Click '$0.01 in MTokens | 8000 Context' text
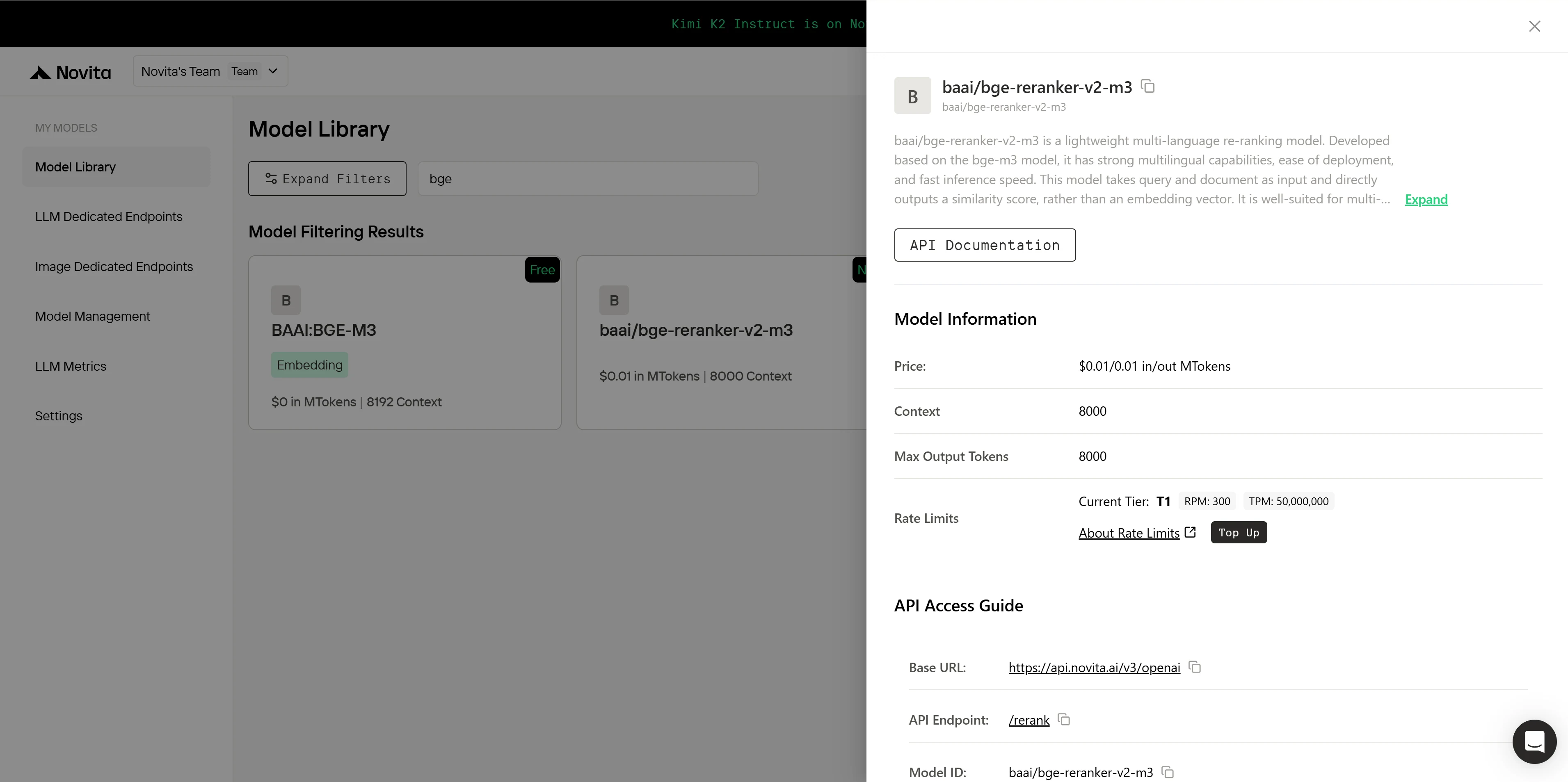The height and width of the screenshot is (782, 1568). (696, 376)
